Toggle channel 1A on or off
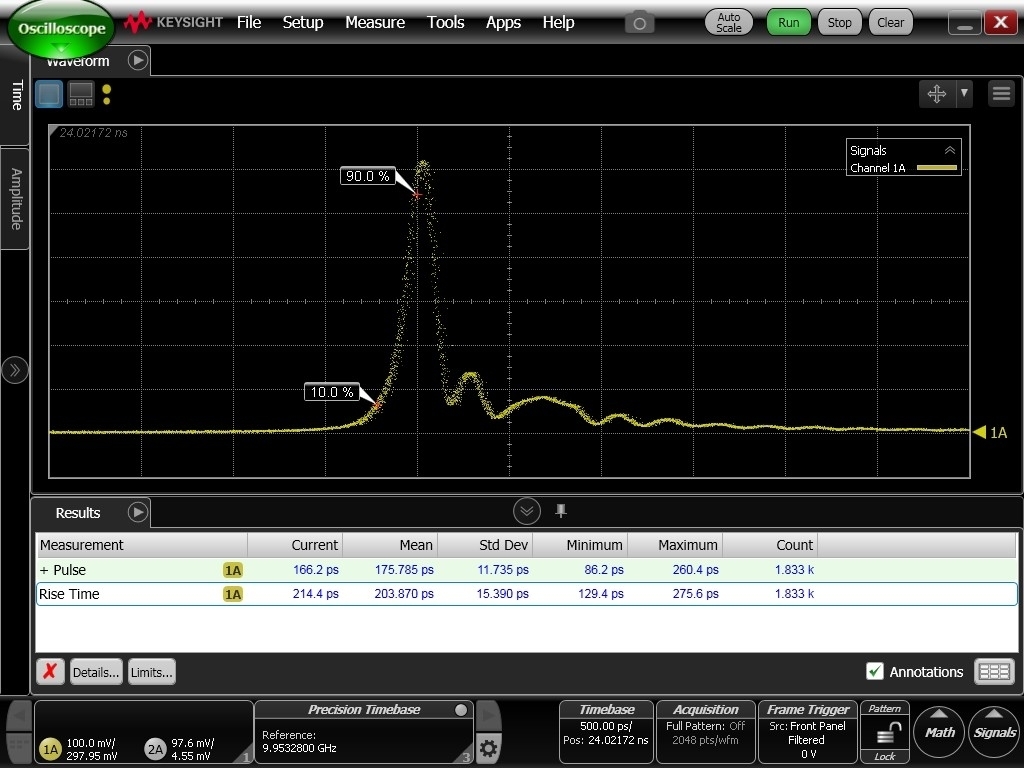This screenshot has height=768, width=1024. 50,749
